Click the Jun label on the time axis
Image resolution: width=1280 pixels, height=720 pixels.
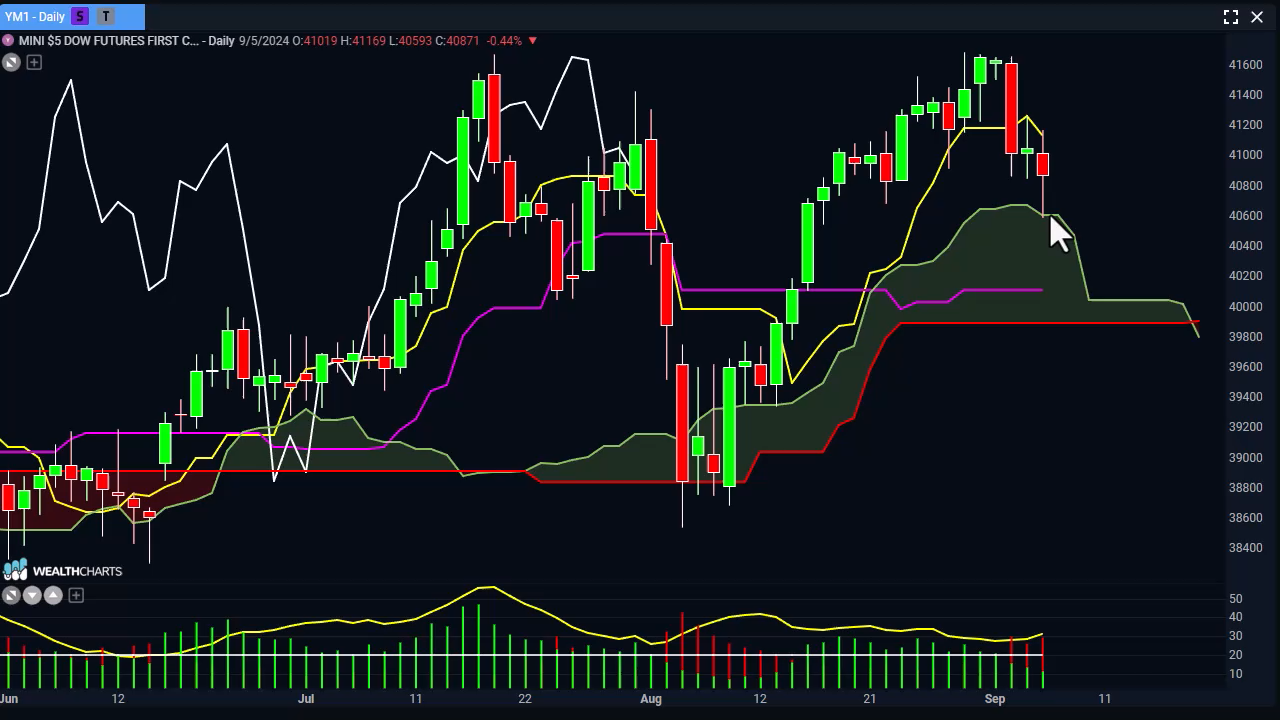pyautogui.click(x=10, y=699)
